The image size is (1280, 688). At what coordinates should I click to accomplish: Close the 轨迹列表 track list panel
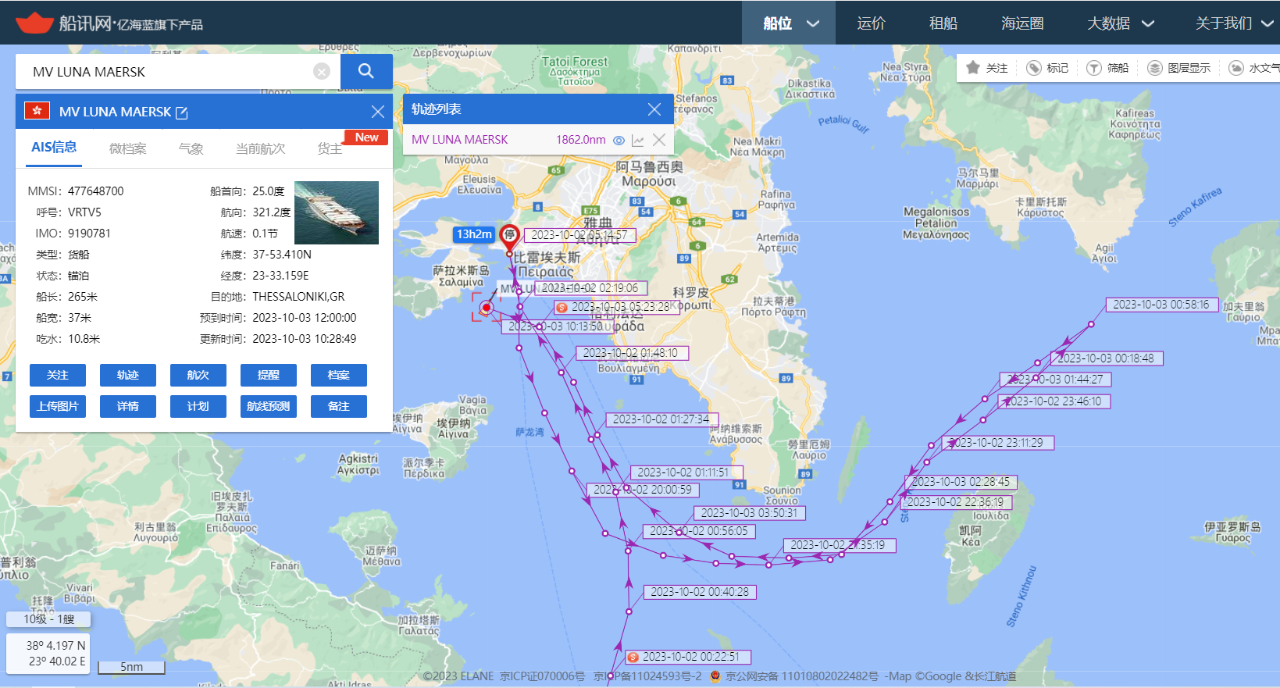click(654, 109)
